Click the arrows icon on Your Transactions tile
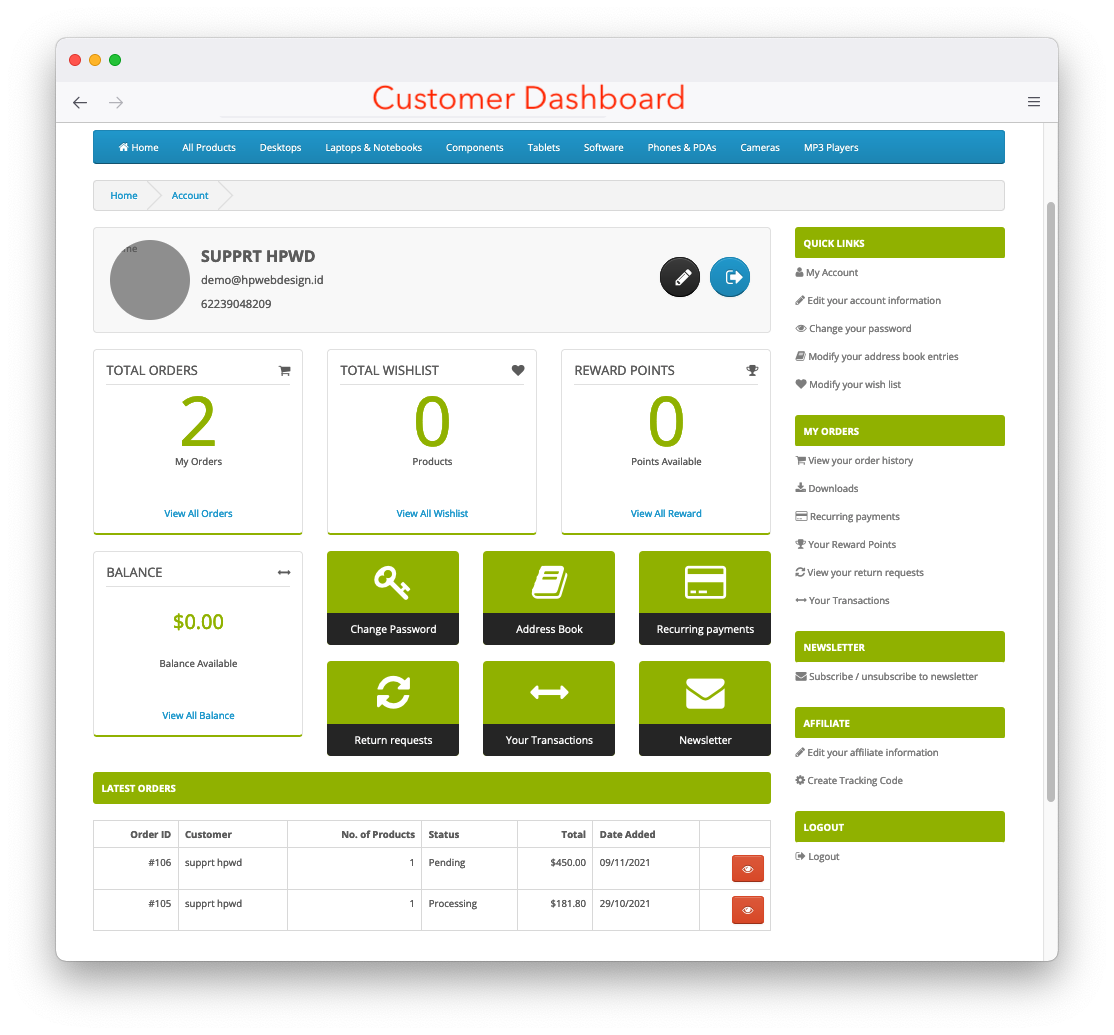 tap(548, 692)
